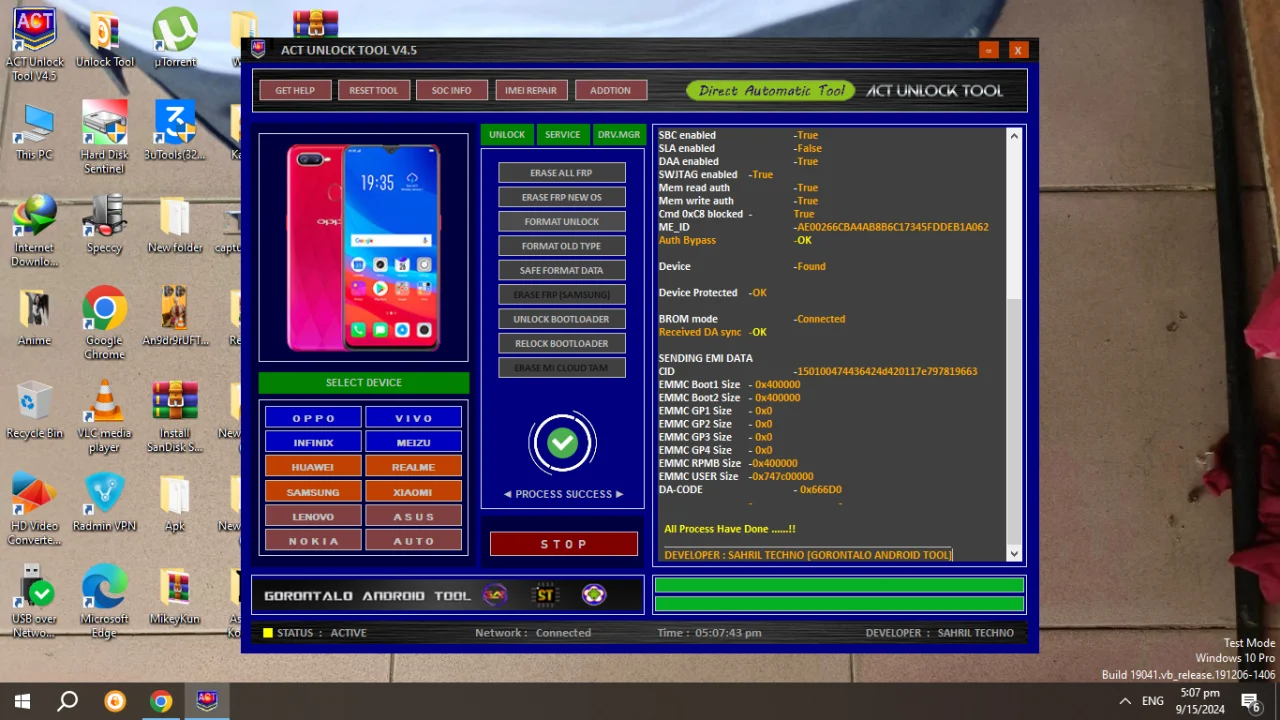Choose the INFINIX brand
Screen dimensions: 1280x720
(x=314, y=442)
